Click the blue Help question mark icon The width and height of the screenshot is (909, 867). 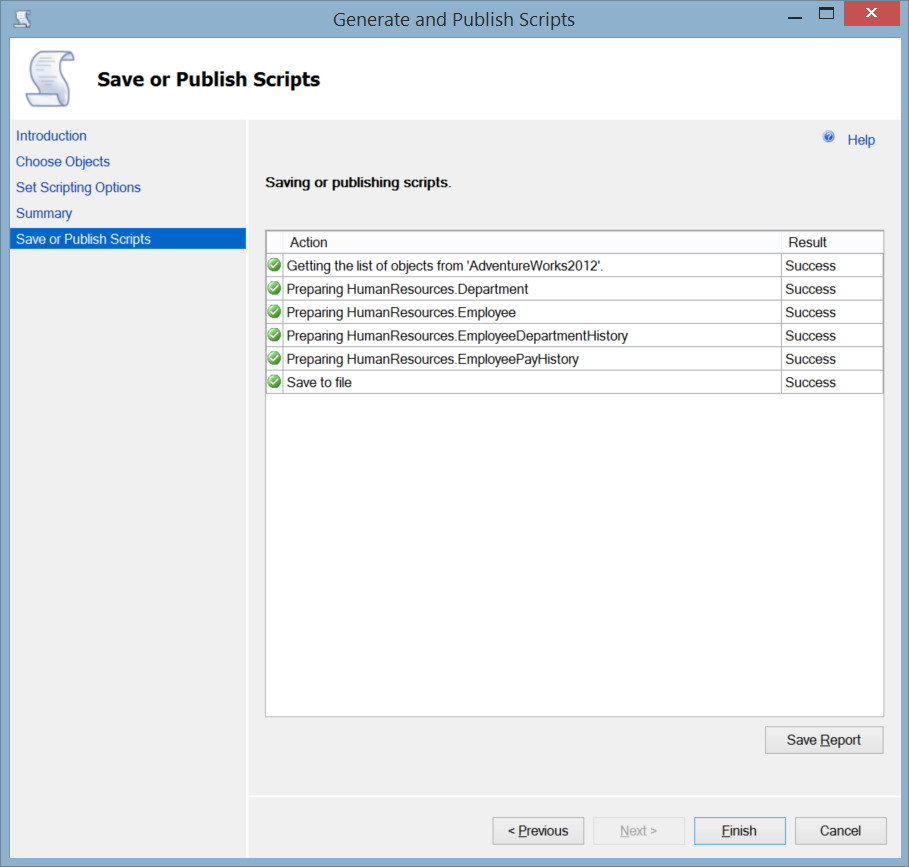pos(829,137)
